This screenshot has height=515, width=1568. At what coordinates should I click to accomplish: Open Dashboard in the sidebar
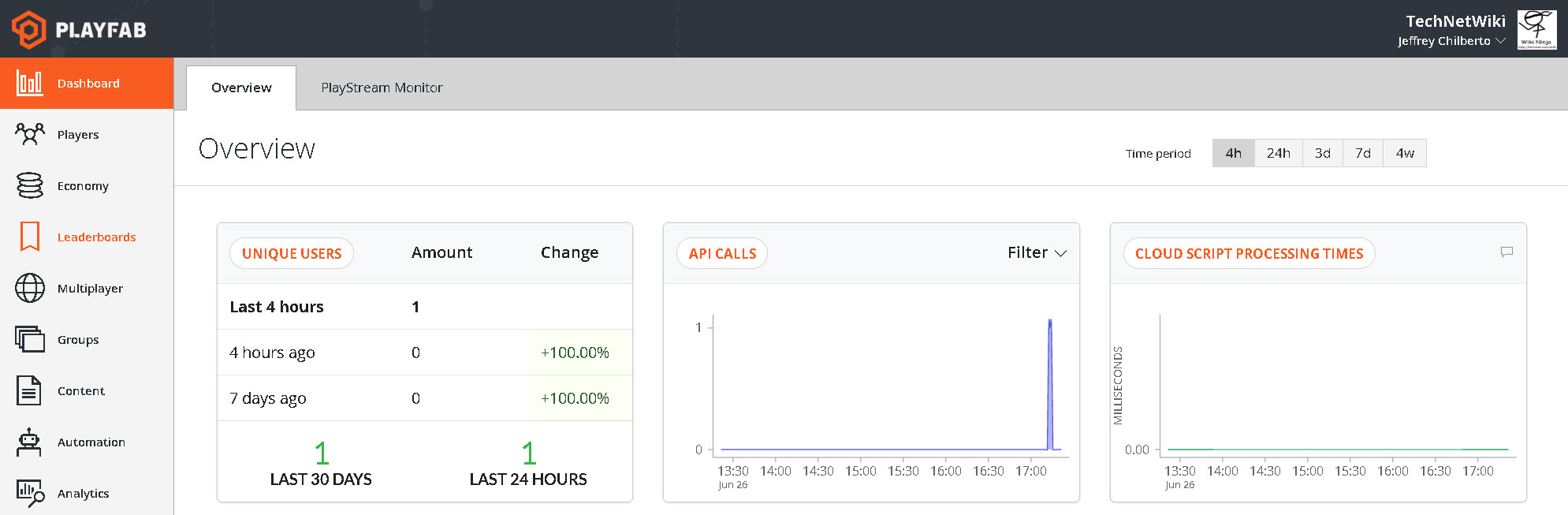[x=87, y=83]
